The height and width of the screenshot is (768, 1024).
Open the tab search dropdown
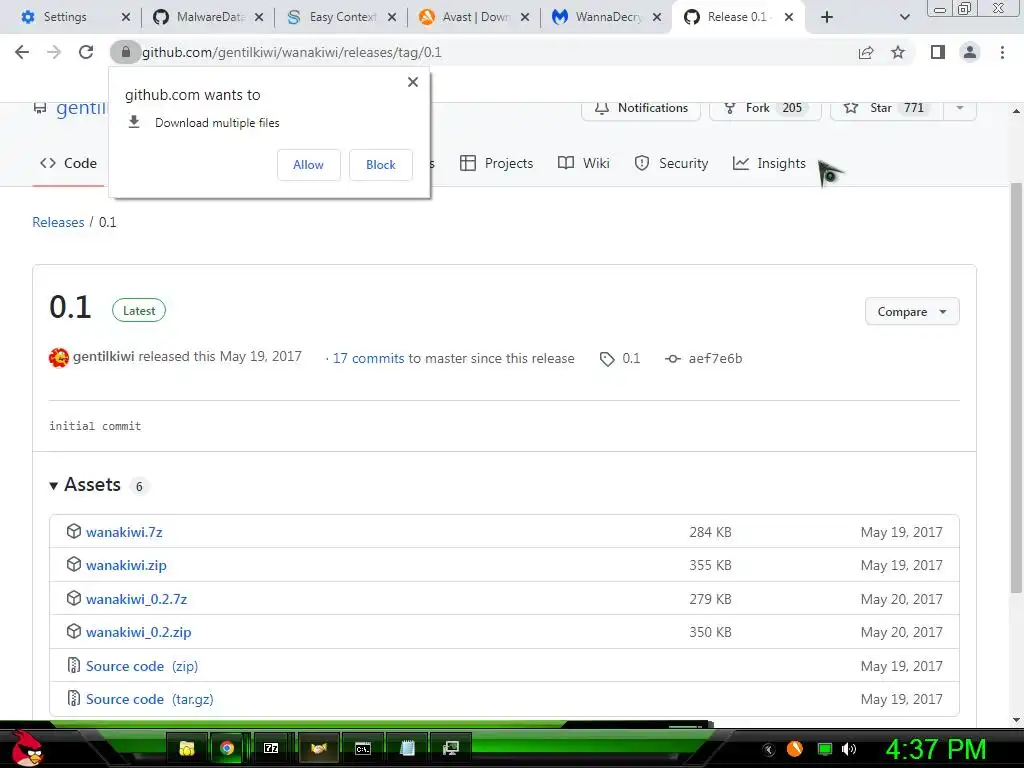coord(904,17)
